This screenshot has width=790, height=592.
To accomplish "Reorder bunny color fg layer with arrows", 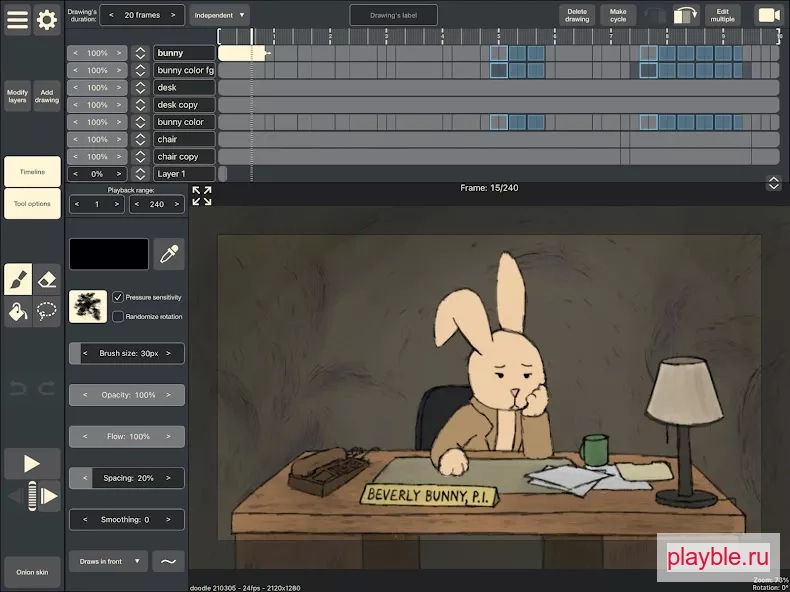I will pyautogui.click(x=141, y=70).
